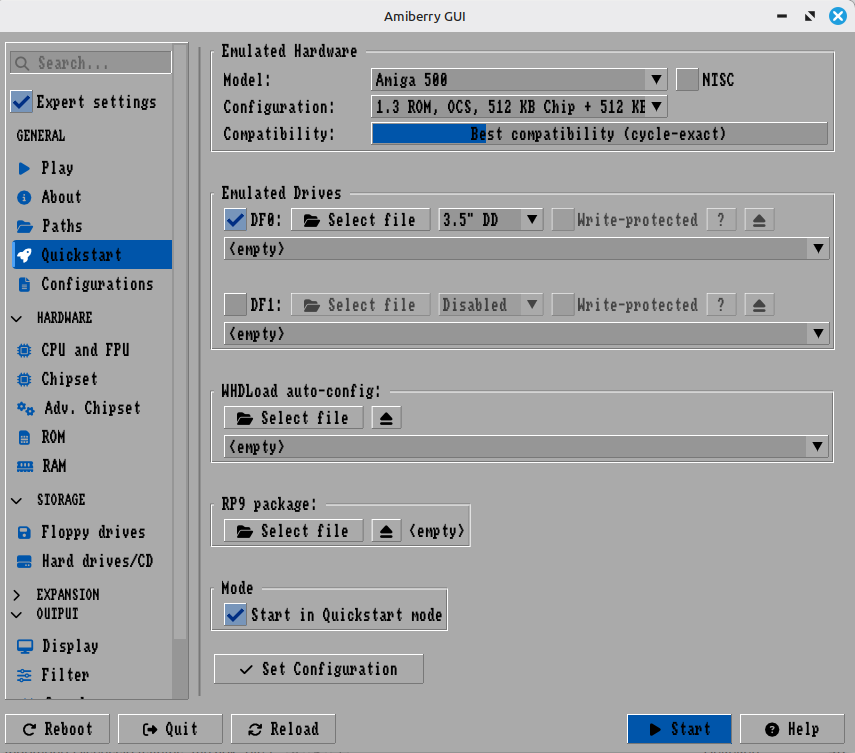Click Select file for RP9 package
This screenshot has height=753, width=855.
pyautogui.click(x=293, y=531)
